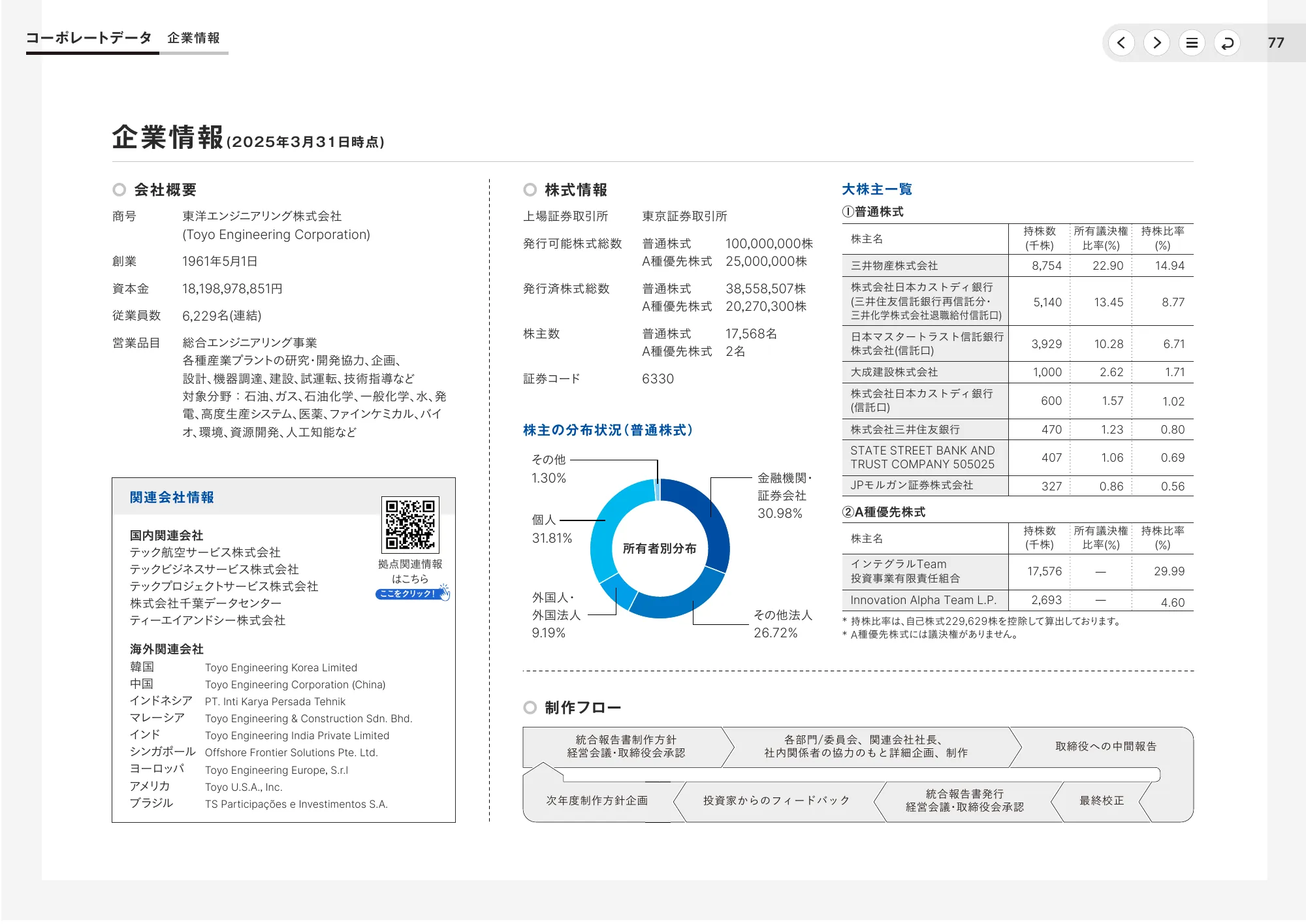The height and width of the screenshot is (924, 1306).
Task: Click the ここをクリック! link button
Action: point(408,594)
